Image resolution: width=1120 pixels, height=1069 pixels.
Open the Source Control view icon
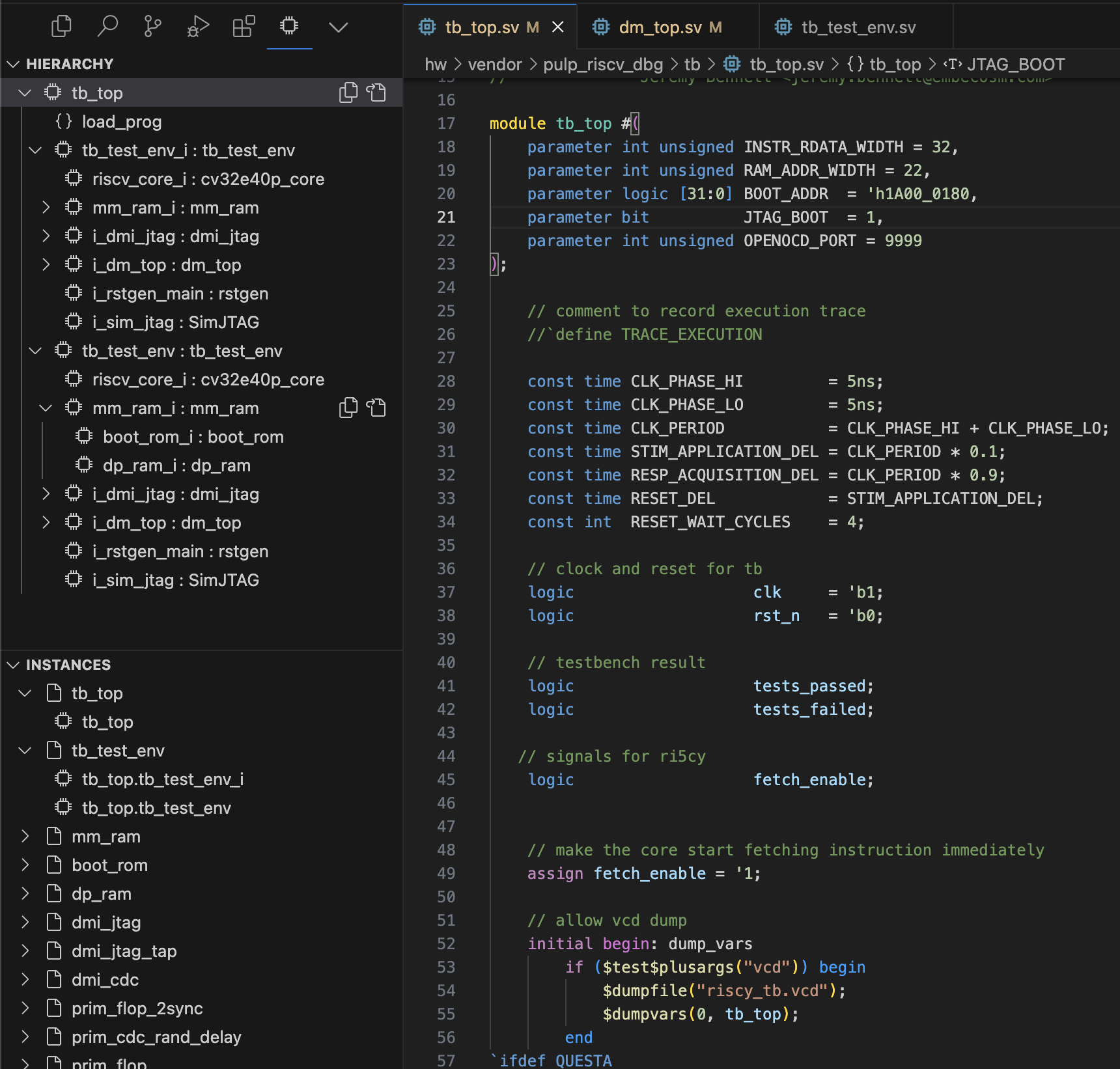(x=152, y=26)
